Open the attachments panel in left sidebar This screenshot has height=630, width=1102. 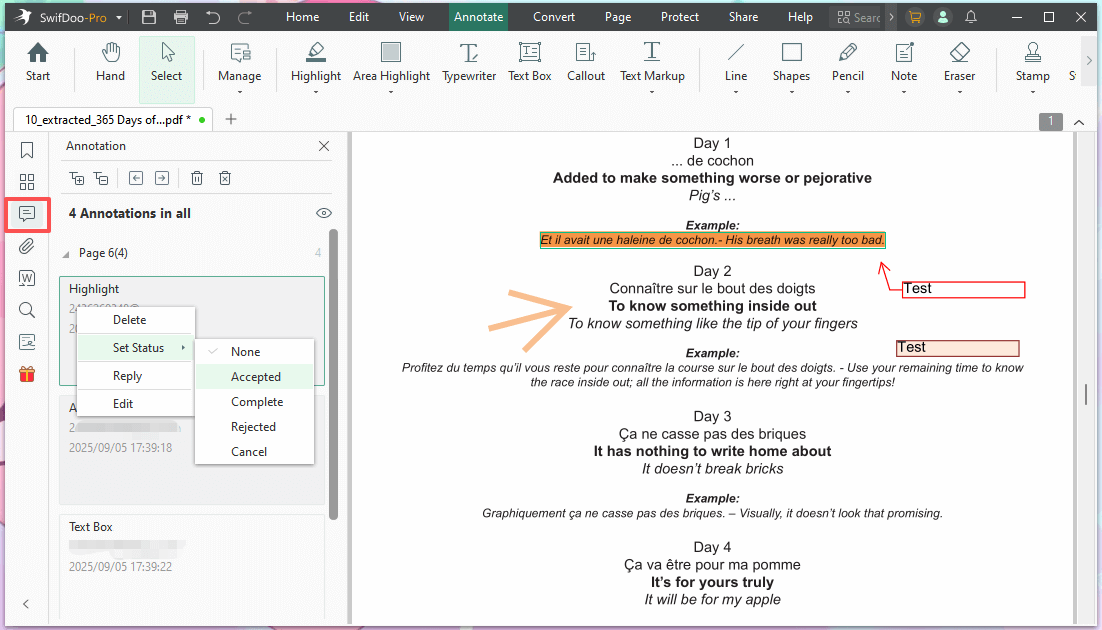point(26,246)
